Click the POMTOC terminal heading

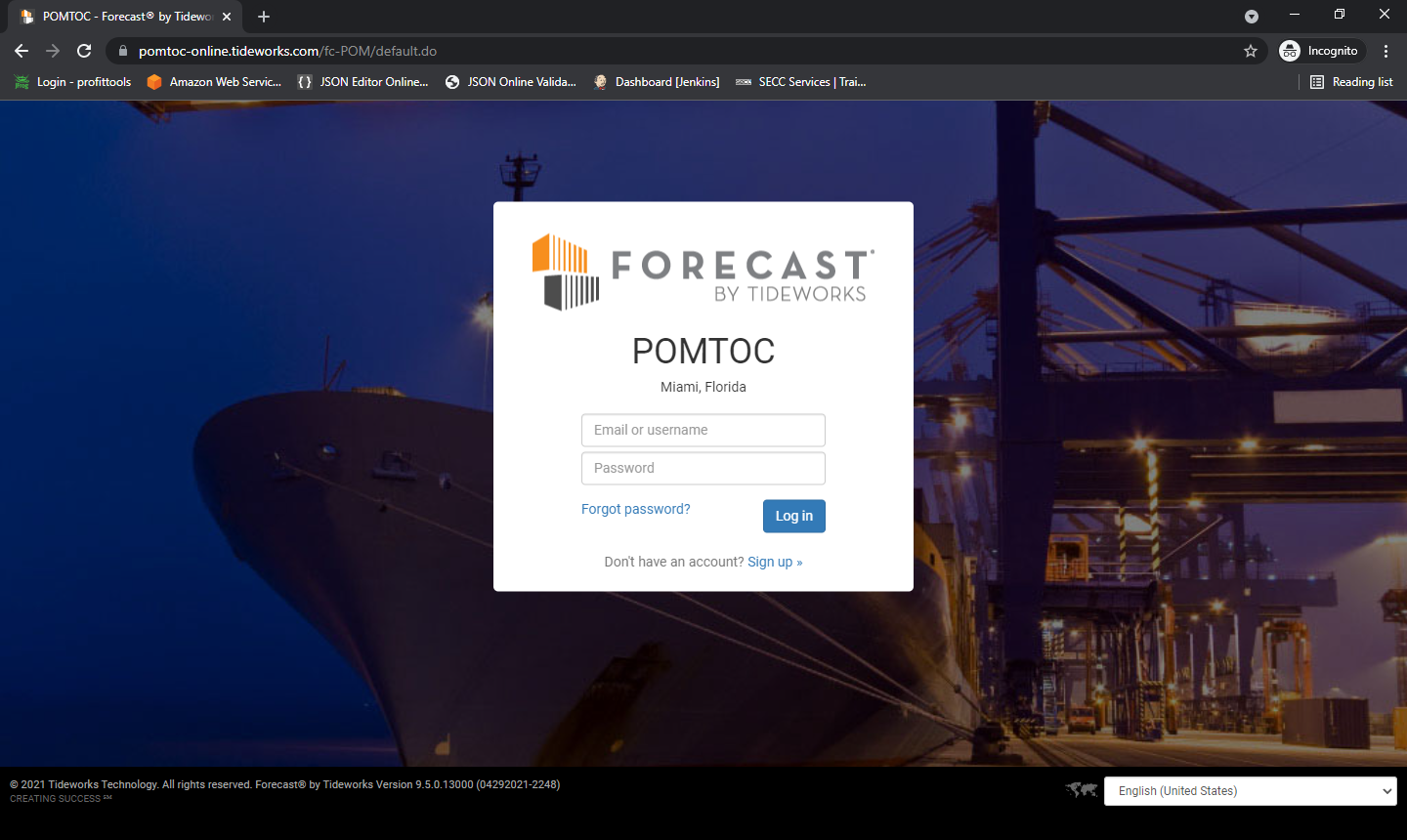pos(703,351)
